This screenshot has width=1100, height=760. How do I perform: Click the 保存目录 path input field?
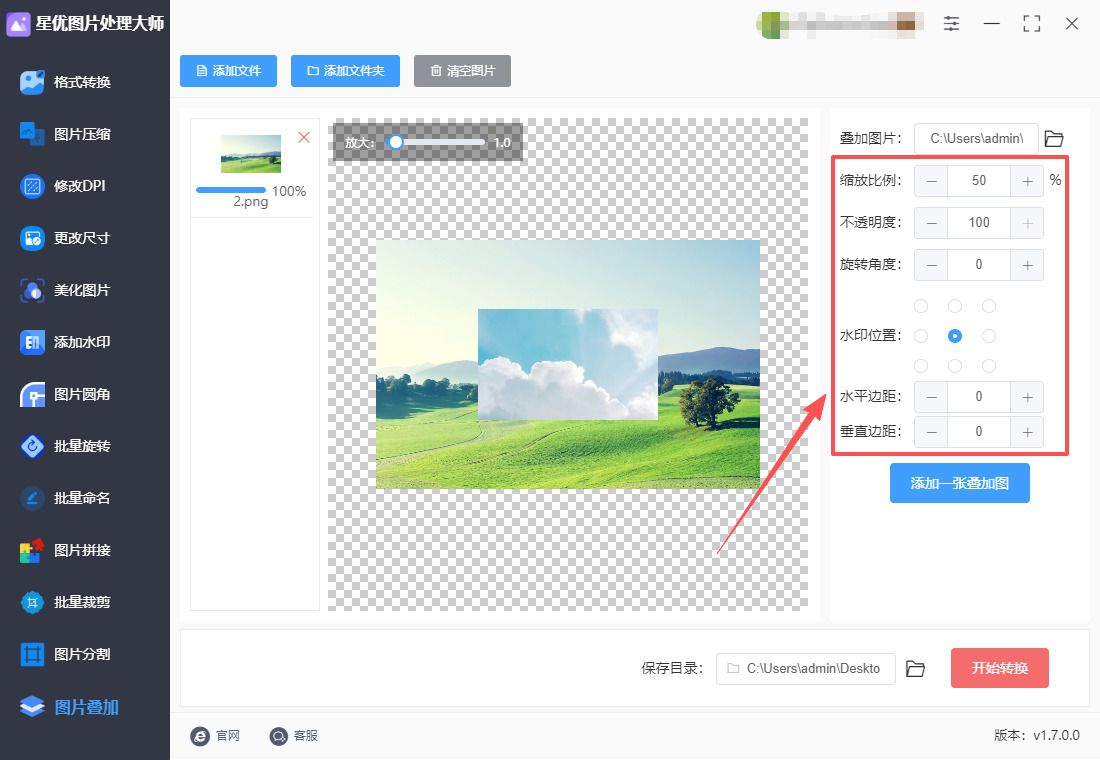tap(805, 668)
